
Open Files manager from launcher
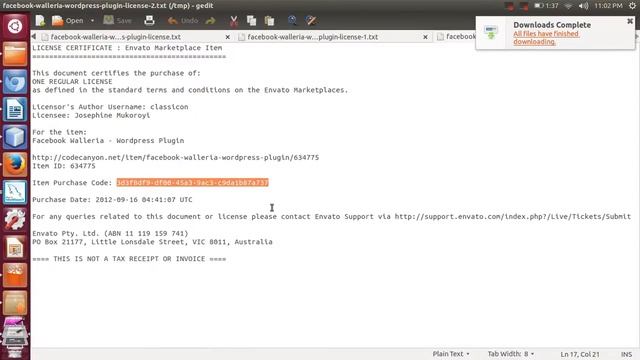click(15, 54)
